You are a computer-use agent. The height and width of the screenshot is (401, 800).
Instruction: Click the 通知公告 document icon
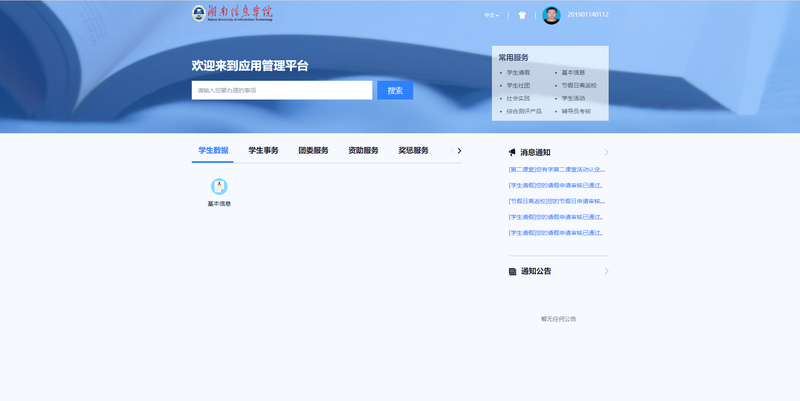(x=512, y=271)
